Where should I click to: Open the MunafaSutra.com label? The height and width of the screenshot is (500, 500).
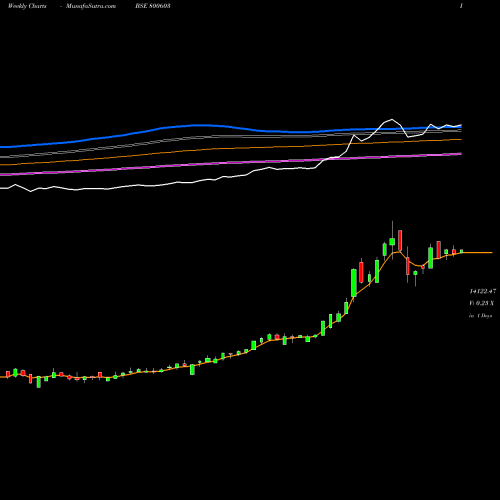[91, 6]
